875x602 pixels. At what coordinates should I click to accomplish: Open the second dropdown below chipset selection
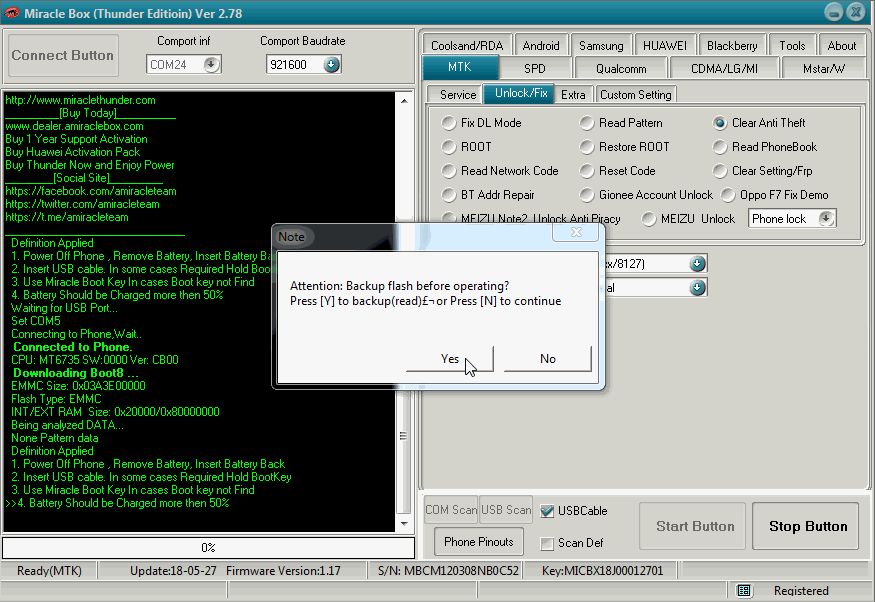[698, 288]
